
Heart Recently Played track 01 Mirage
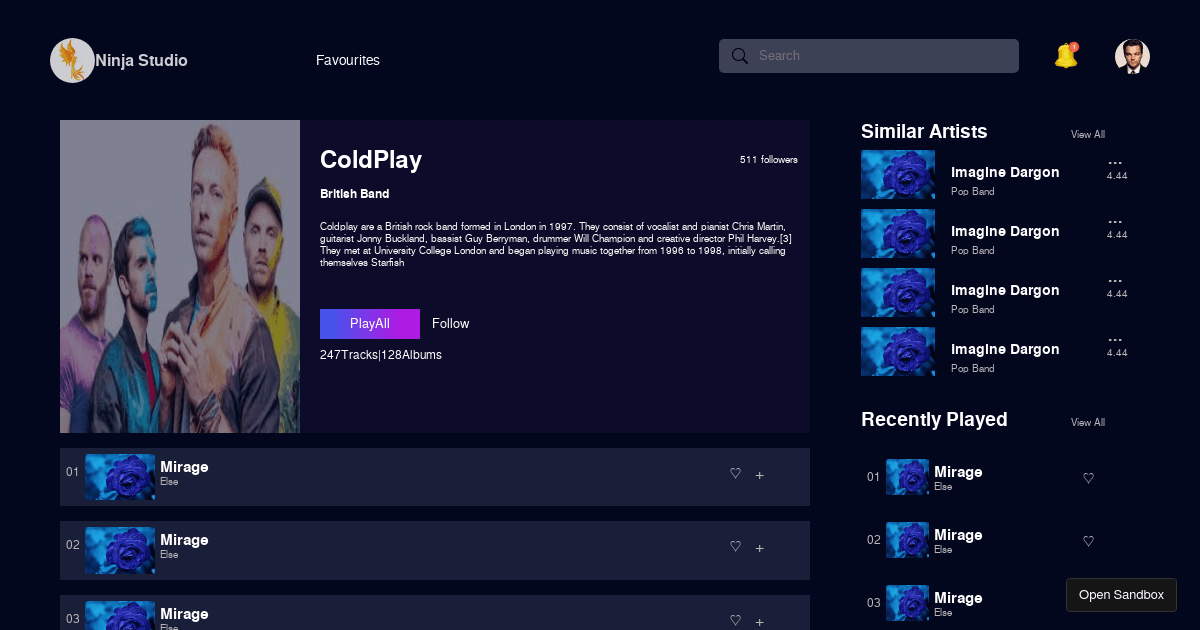(x=1088, y=479)
